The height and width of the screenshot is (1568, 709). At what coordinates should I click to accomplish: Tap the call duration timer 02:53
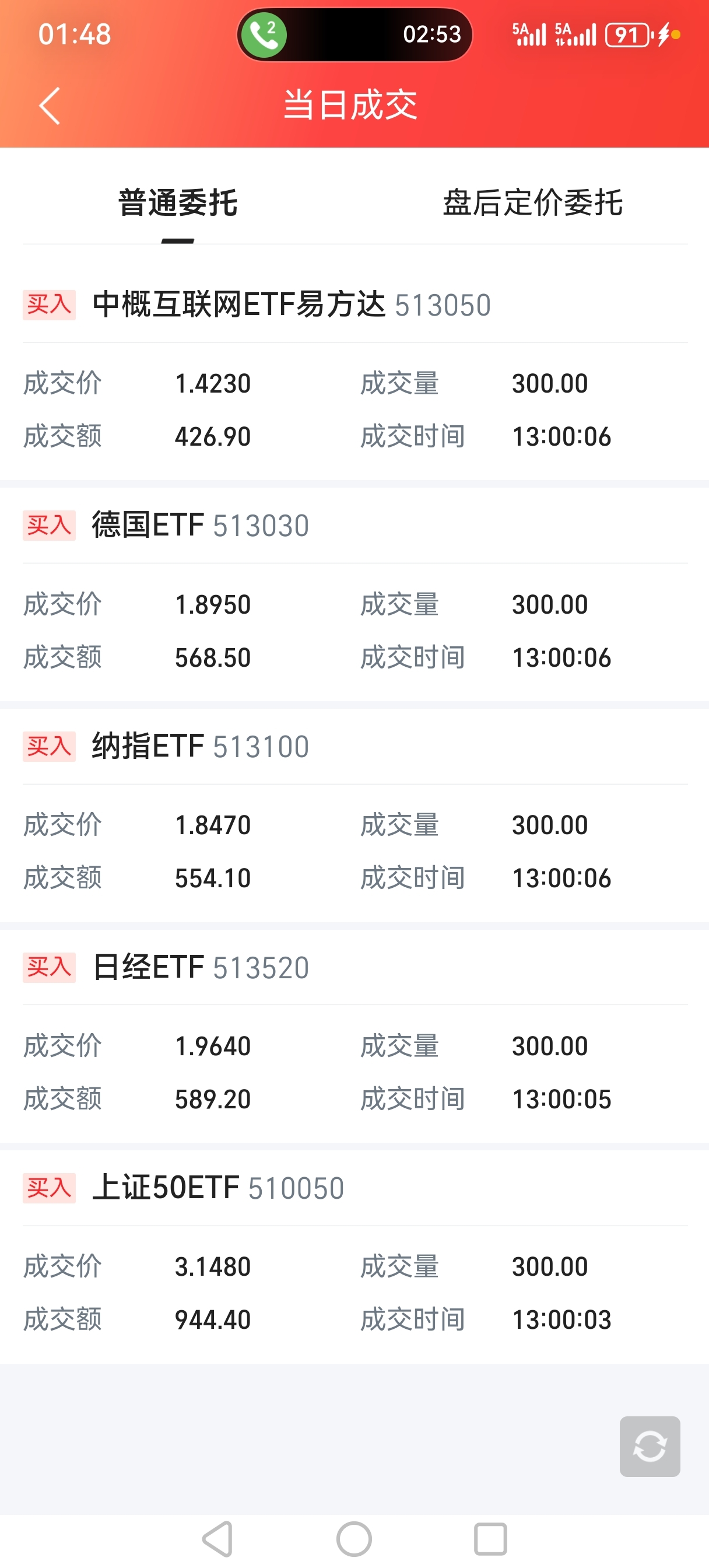[431, 34]
